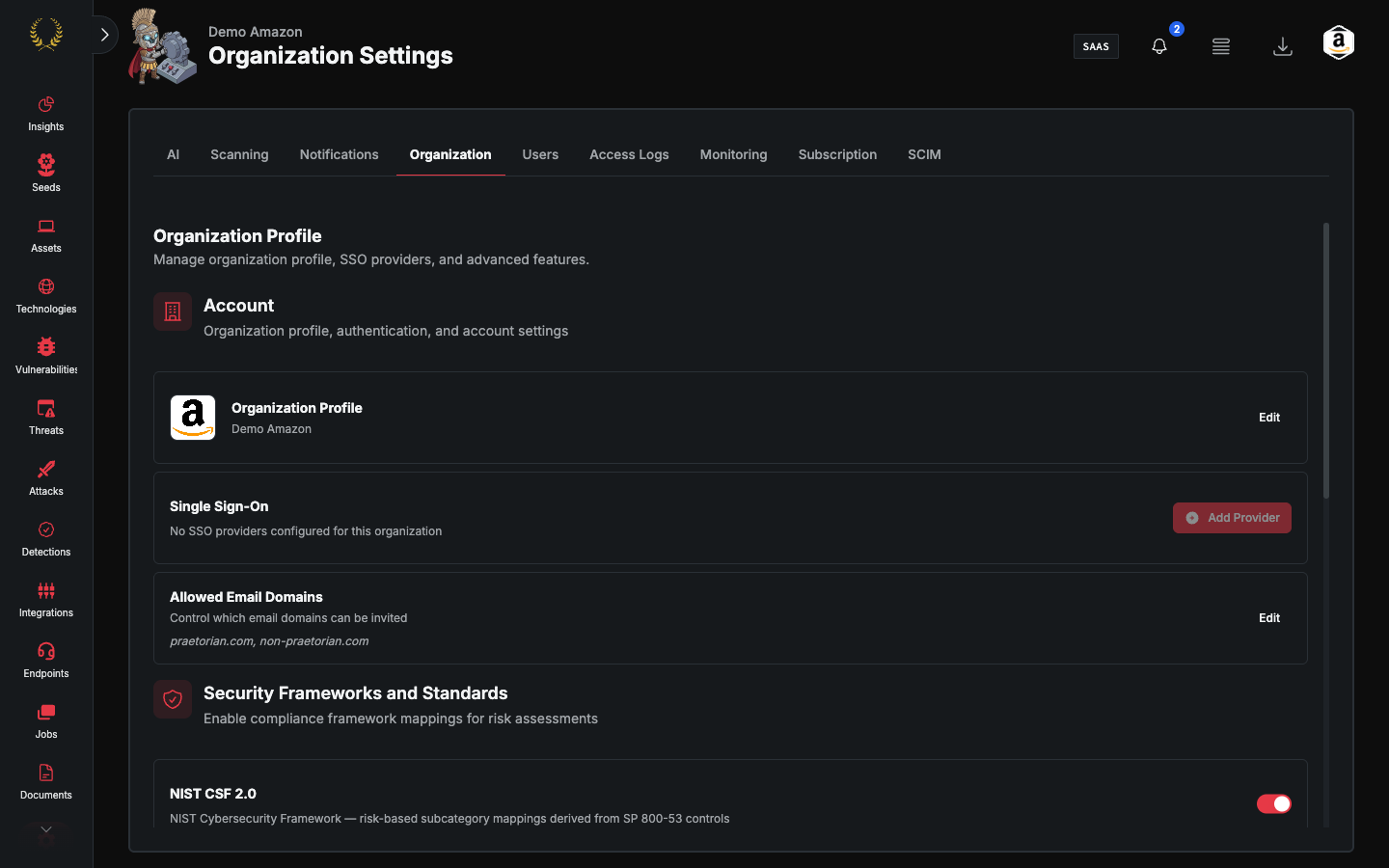Click the settings panel vertical scrollbar
Viewport: 1389px width, 868px height.
pos(1326,361)
